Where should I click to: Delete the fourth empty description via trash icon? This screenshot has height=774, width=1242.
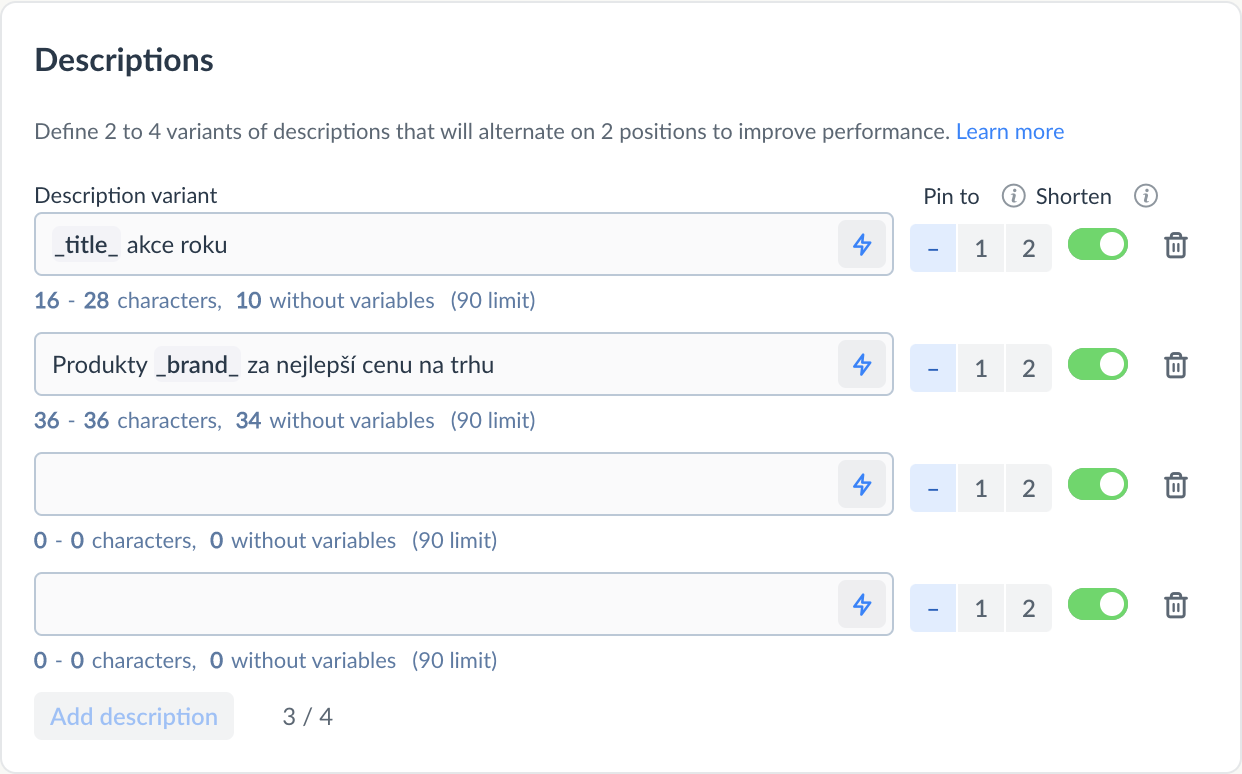click(x=1176, y=605)
